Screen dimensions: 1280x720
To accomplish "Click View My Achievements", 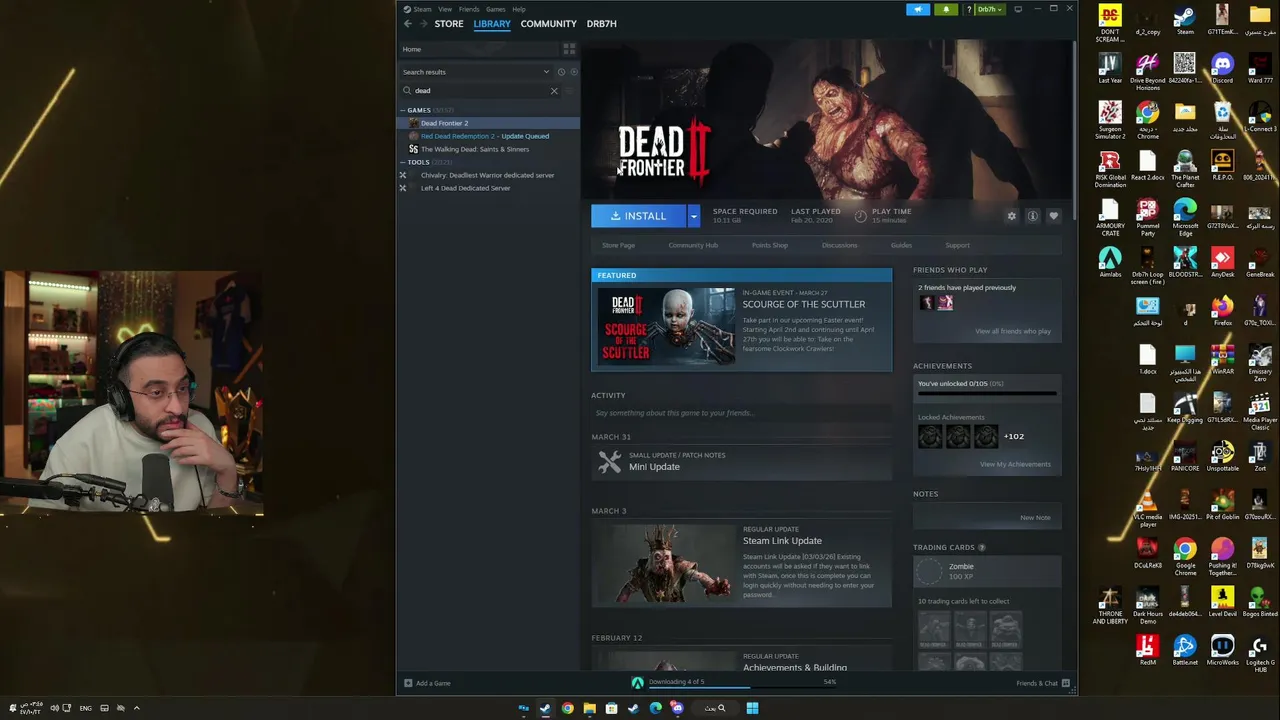I will point(1015,464).
